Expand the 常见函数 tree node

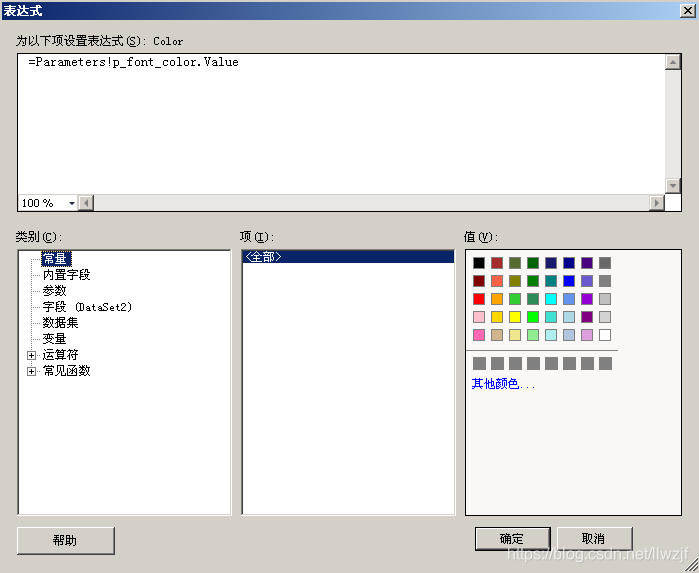click(x=31, y=371)
